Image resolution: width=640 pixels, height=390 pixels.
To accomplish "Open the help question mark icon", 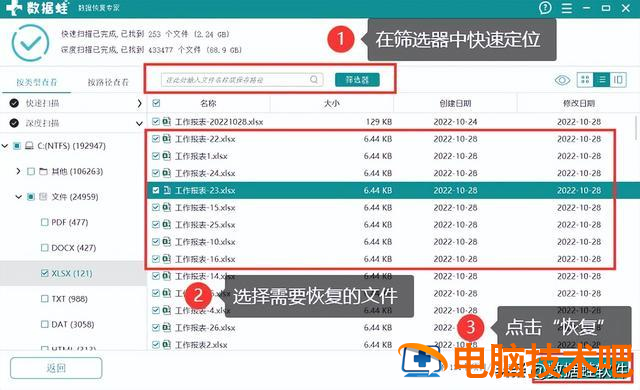I will click(x=545, y=8).
